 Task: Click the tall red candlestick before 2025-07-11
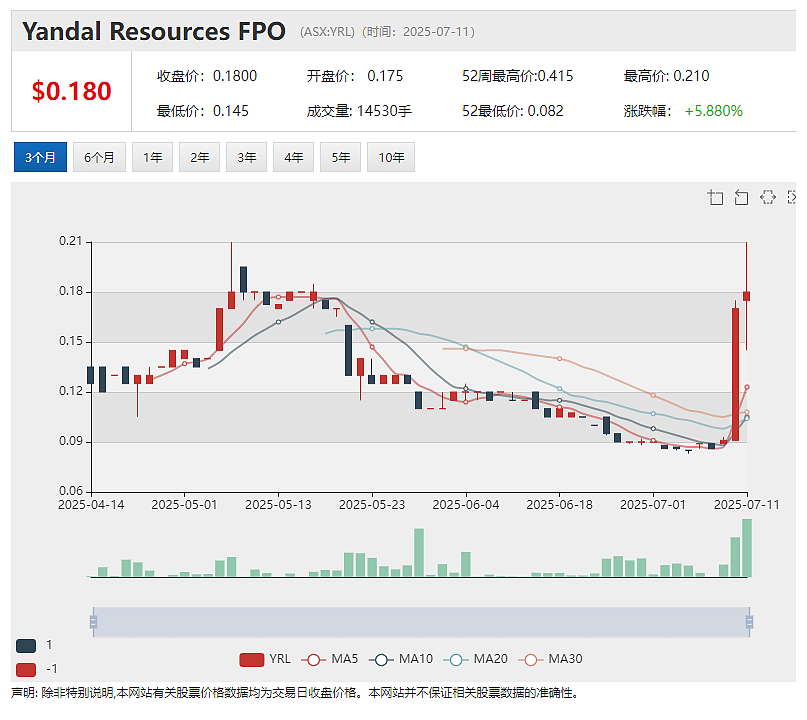[x=735, y=374]
